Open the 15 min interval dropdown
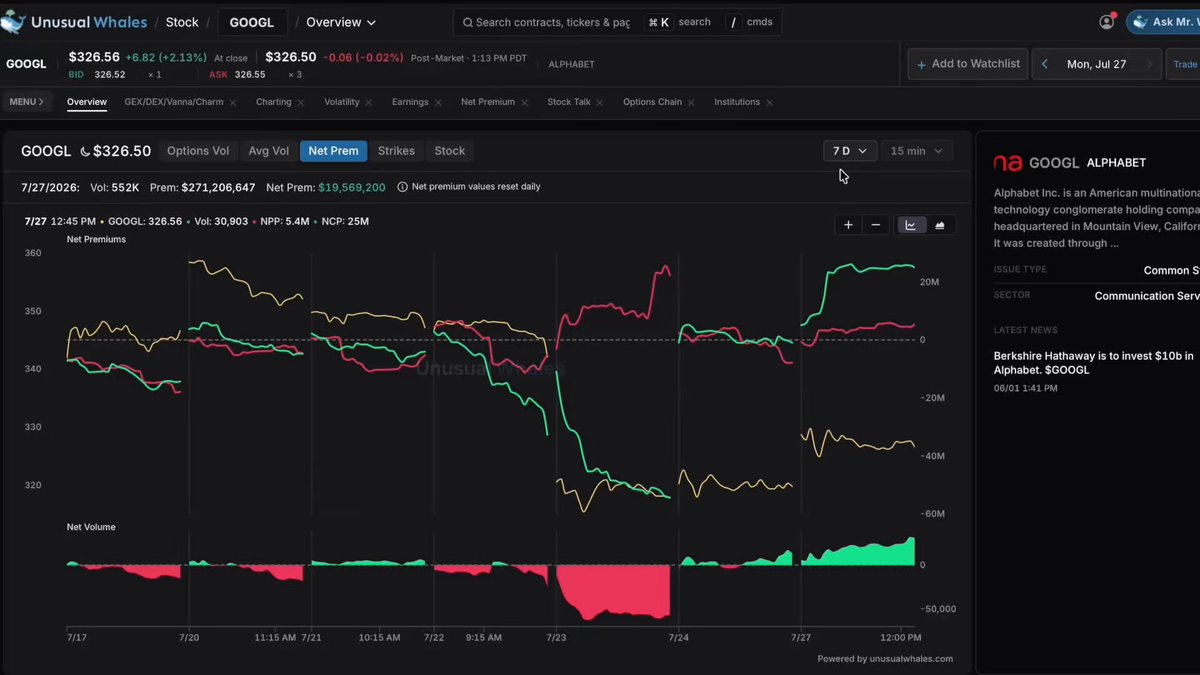The height and width of the screenshot is (675, 1200). point(917,151)
